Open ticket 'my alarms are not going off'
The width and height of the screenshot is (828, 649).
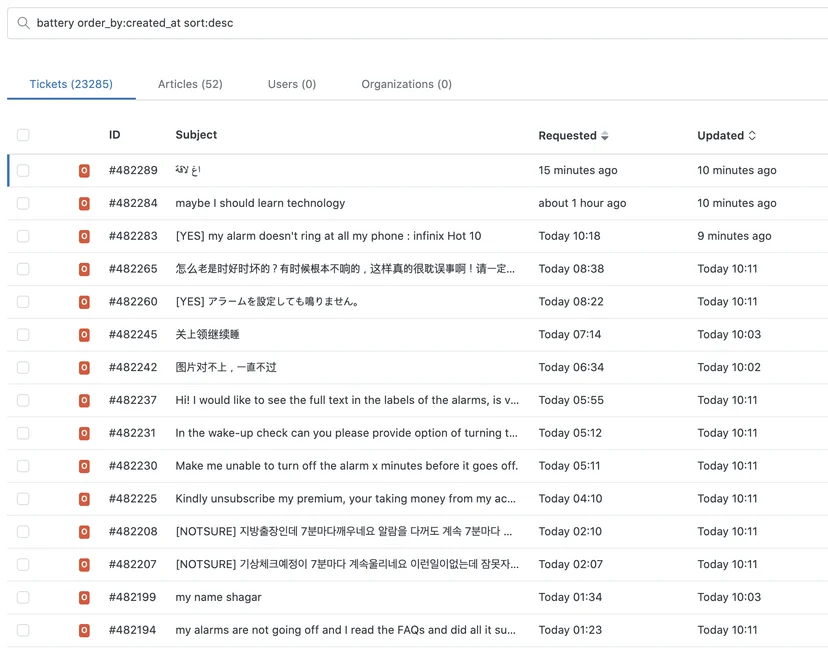345,630
